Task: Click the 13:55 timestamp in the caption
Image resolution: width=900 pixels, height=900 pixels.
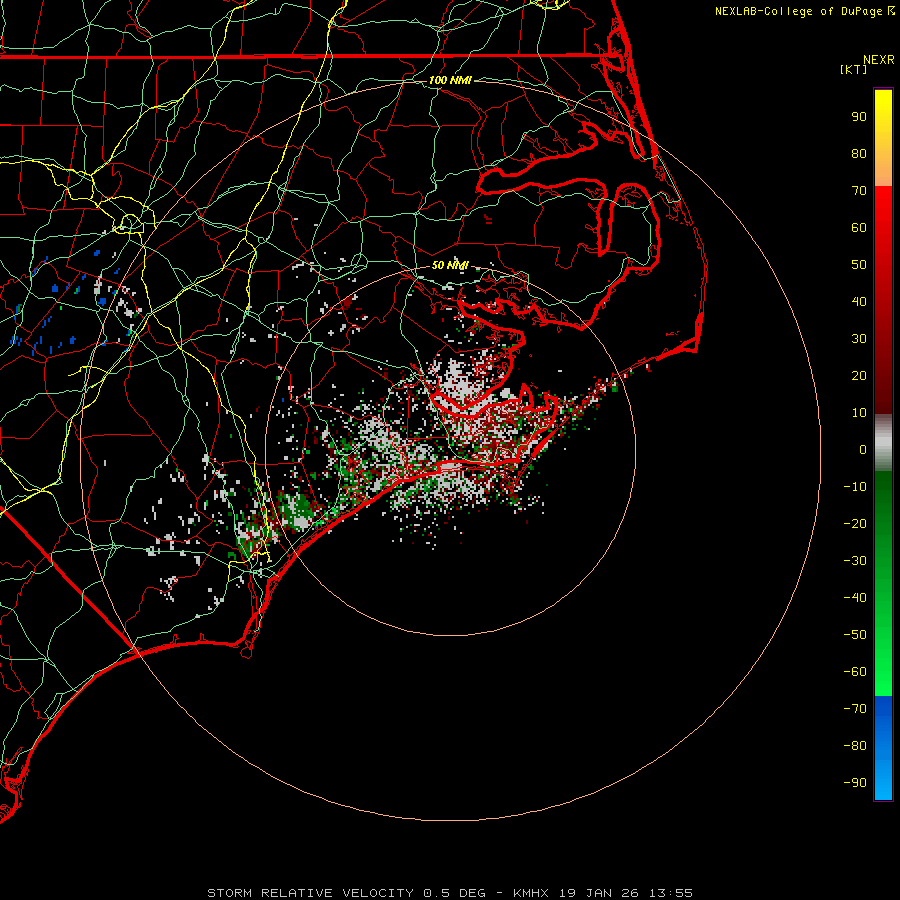Action: click(x=671, y=893)
